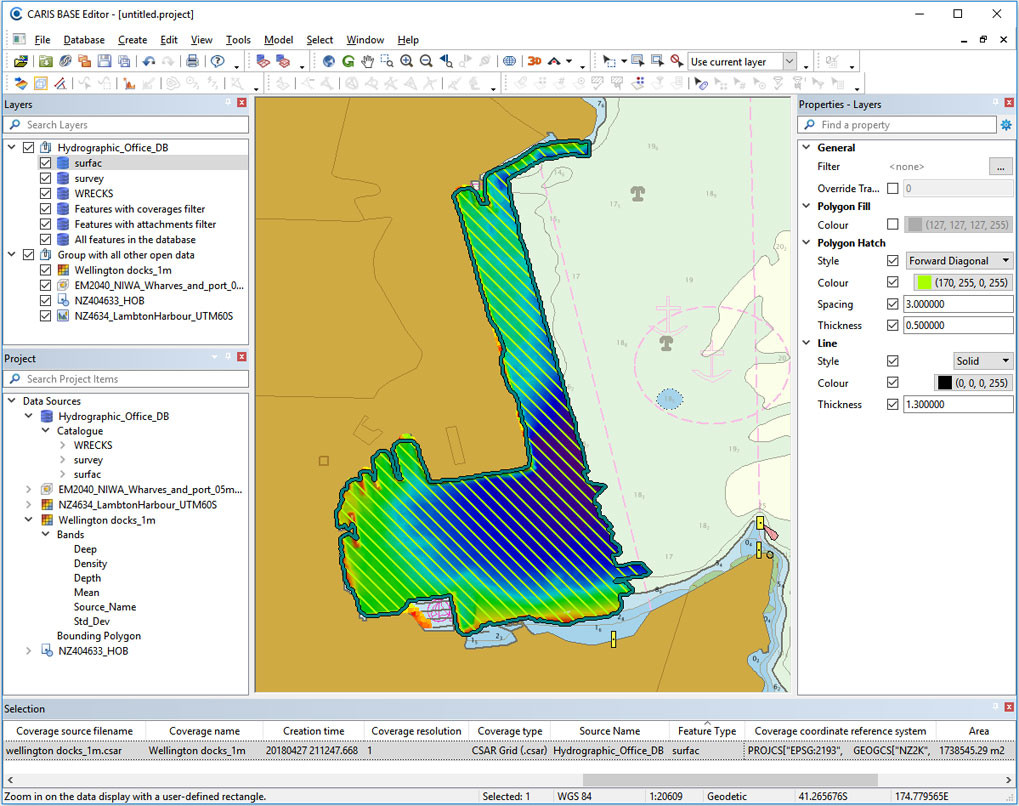Screen dimensions: 1019x806
Task: Click the orange stacked windows icon
Action: click(84, 61)
